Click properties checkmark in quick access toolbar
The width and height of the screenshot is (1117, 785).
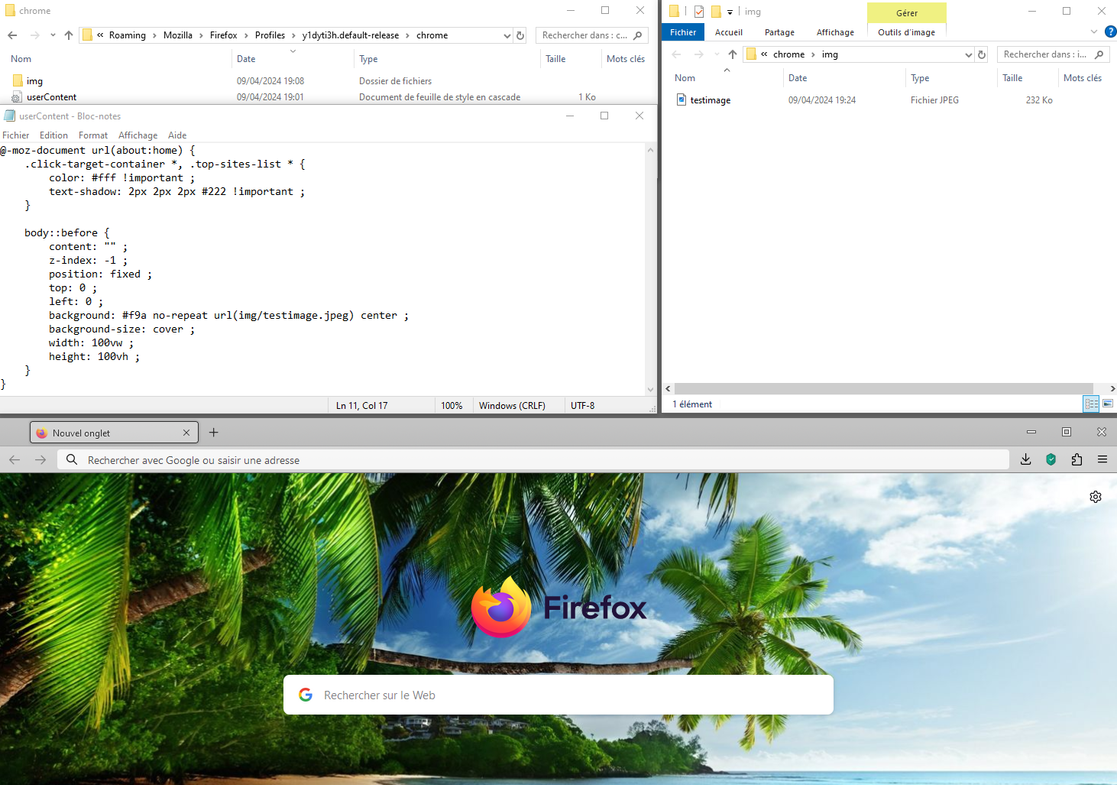pyautogui.click(x=699, y=12)
